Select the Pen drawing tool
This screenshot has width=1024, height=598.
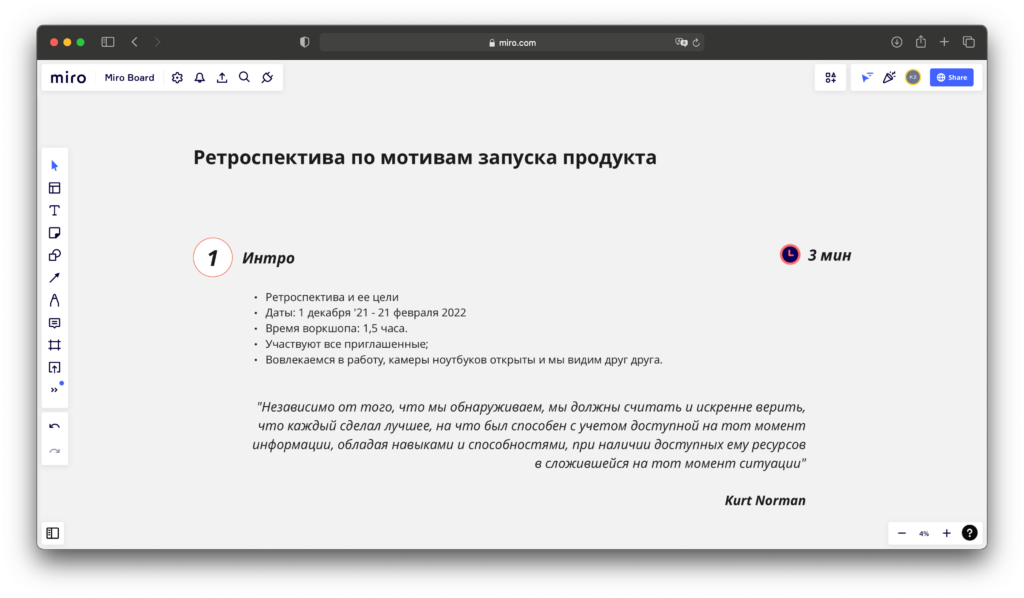pyautogui.click(x=54, y=299)
